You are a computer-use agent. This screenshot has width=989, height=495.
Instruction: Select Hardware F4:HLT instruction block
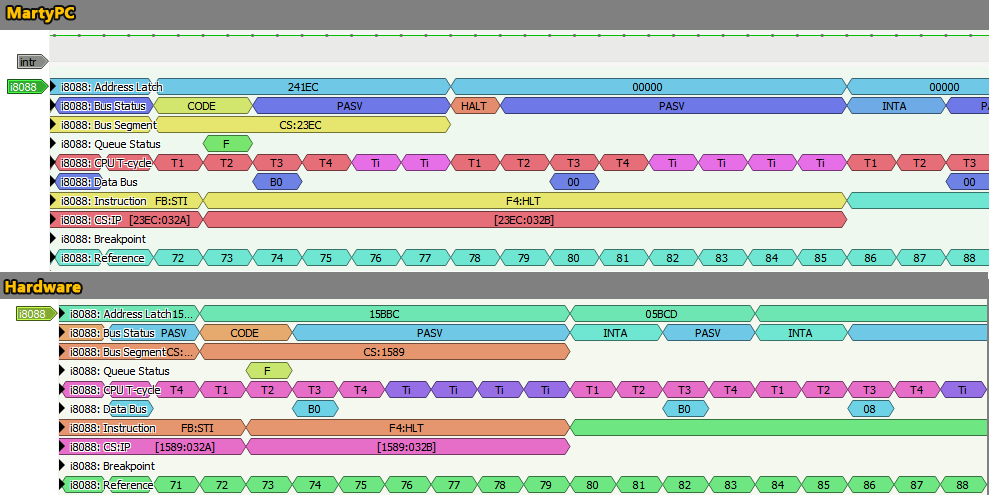(407, 428)
